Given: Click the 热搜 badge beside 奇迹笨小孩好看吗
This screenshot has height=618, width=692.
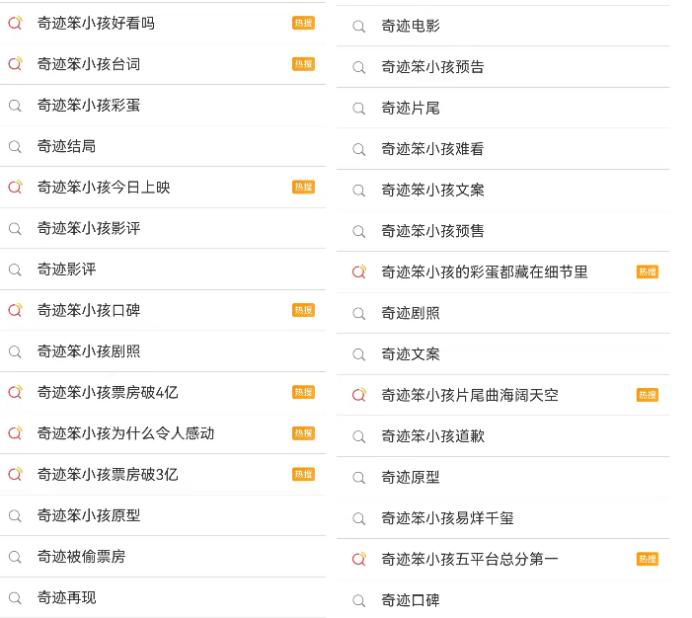Looking at the screenshot, I should pyautogui.click(x=303, y=23).
